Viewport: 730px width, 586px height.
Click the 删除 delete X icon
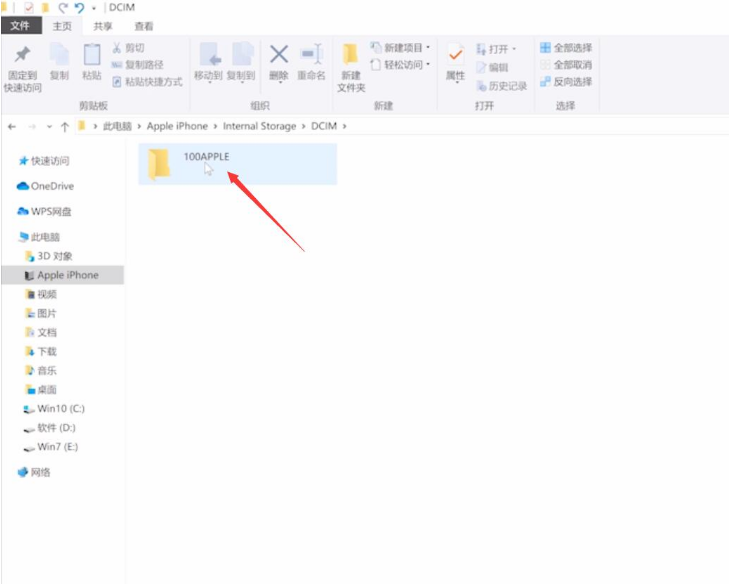(279, 55)
